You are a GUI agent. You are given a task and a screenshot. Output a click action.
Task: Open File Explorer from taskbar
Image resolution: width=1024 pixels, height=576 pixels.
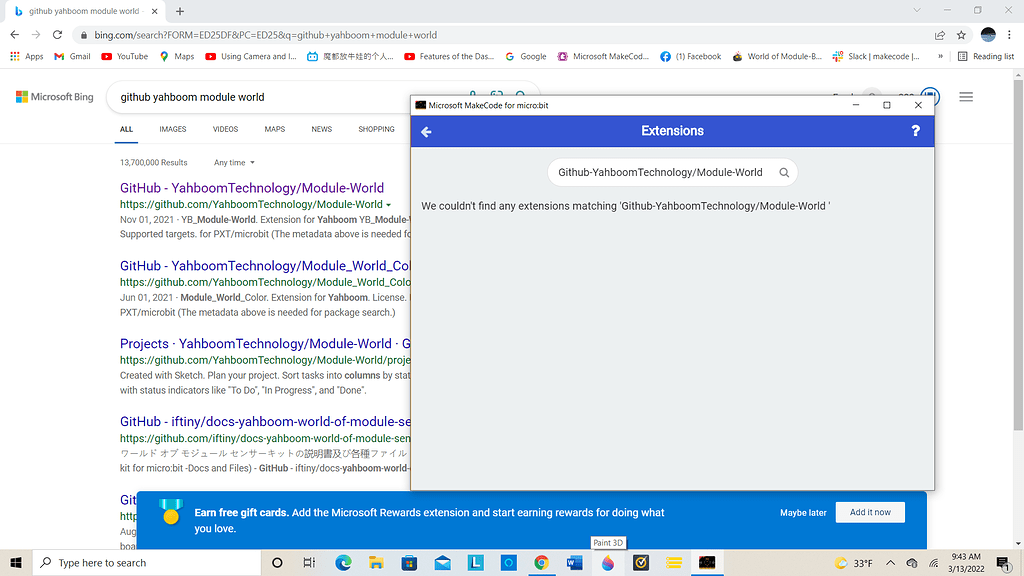tap(376, 562)
